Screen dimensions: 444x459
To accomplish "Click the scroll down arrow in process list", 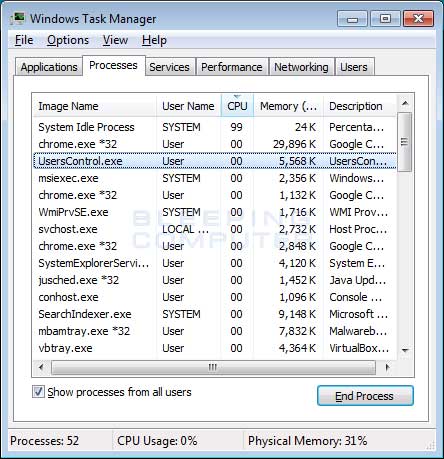I will (x=405, y=350).
